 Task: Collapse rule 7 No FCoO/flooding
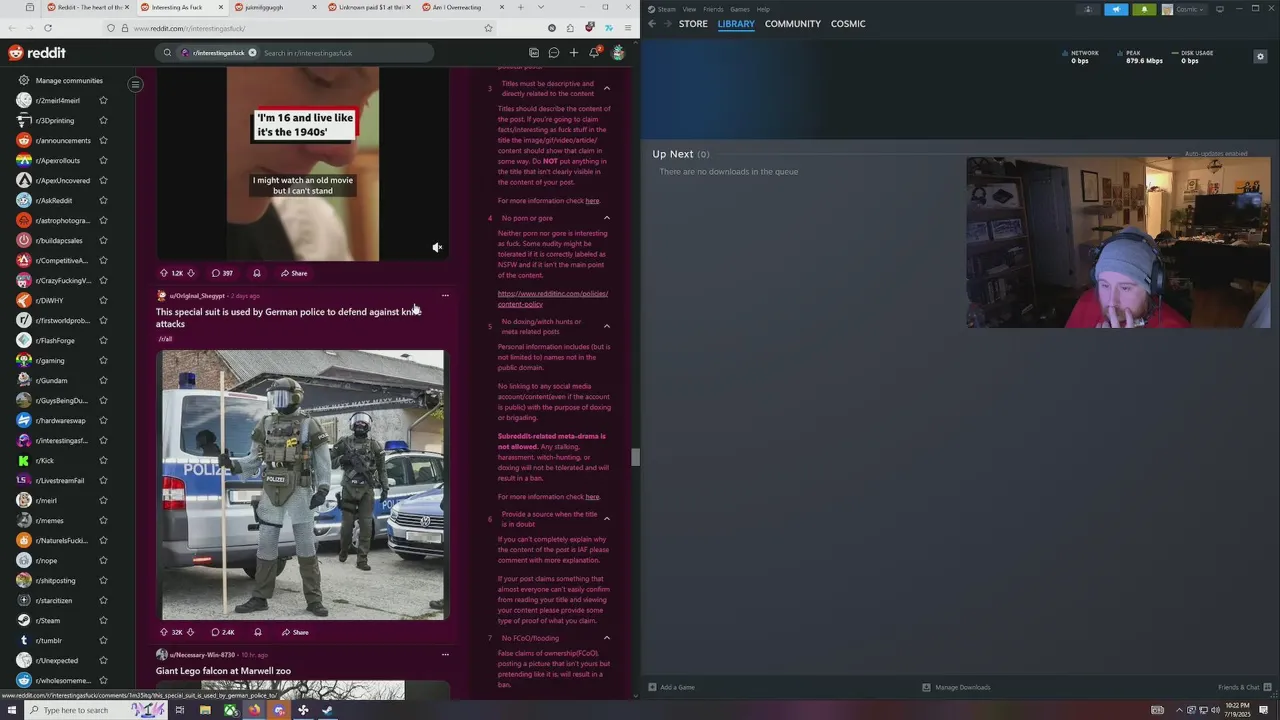pyautogui.click(x=606, y=638)
